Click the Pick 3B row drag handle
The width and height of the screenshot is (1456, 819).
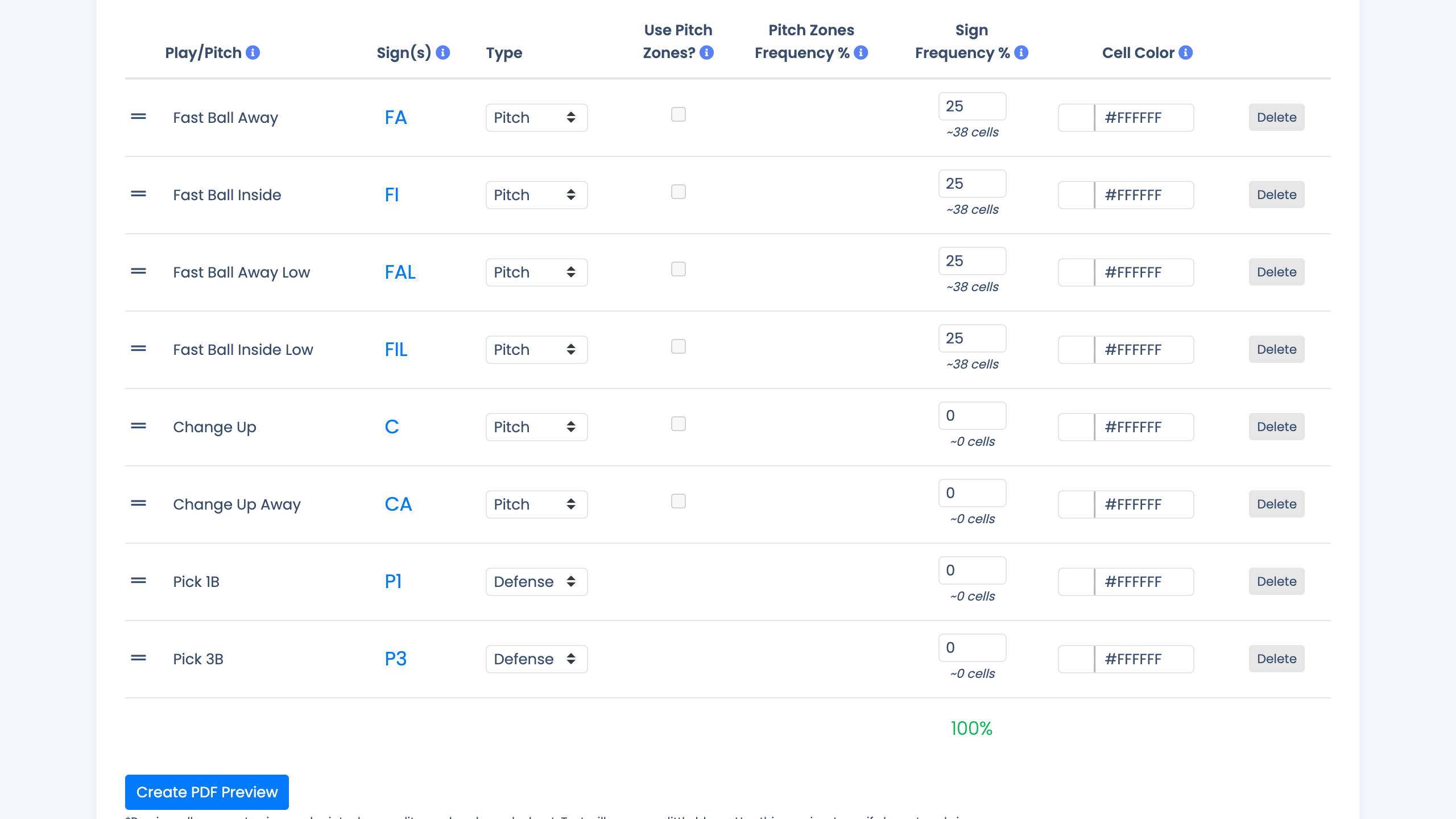(x=138, y=659)
